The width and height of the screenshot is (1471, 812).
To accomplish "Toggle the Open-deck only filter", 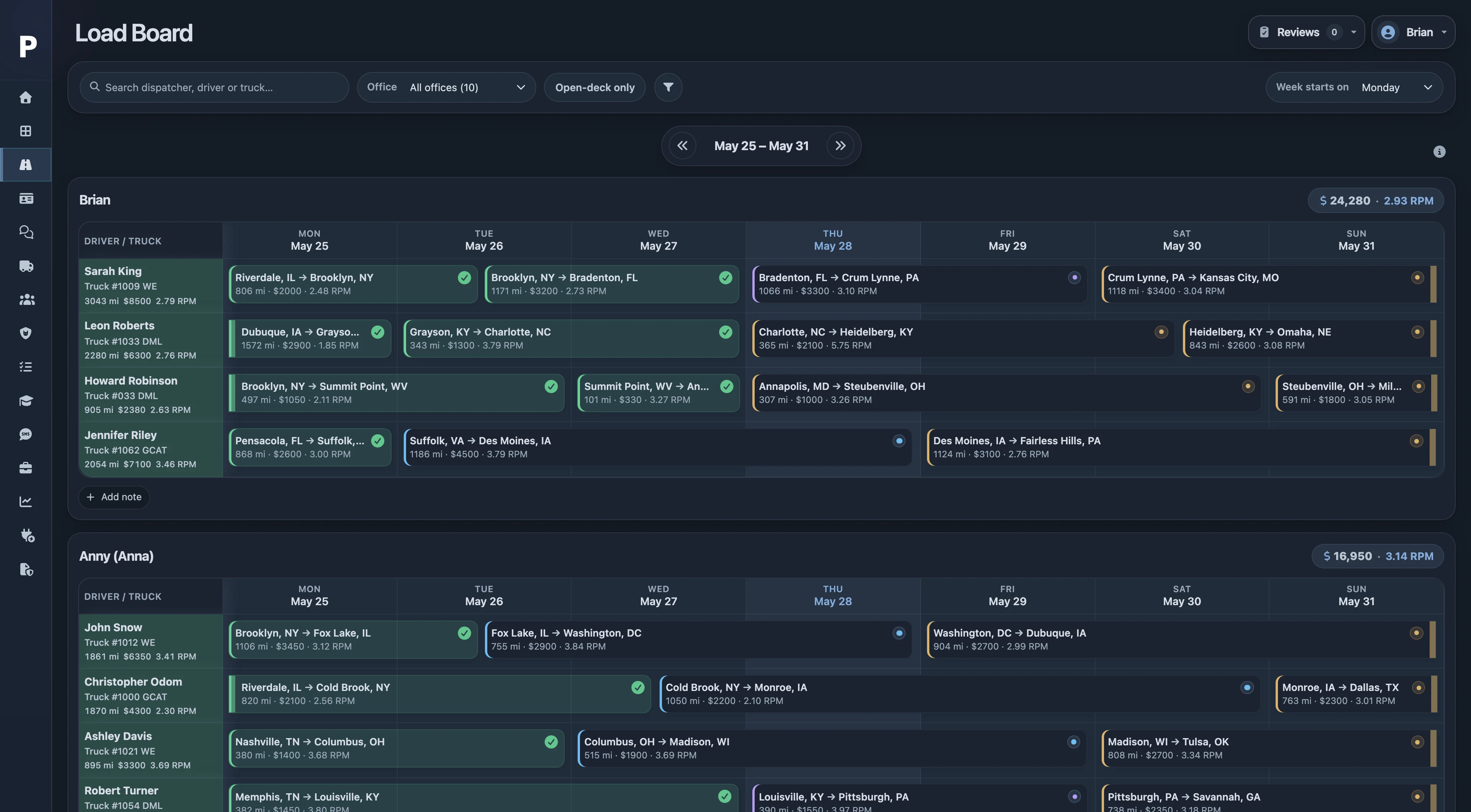I will pos(595,87).
